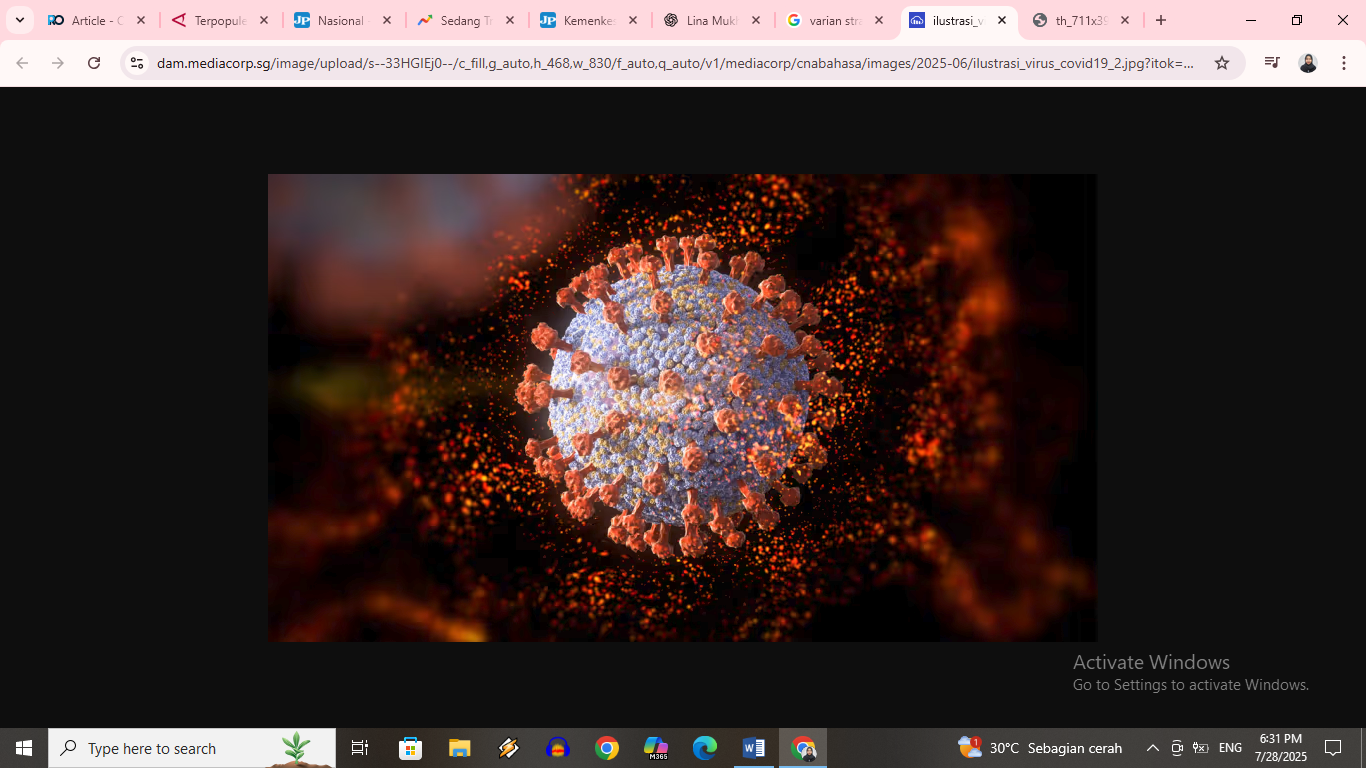Minimize the Chrome window
The image size is (1366, 768).
click(x=1251, y=20)
